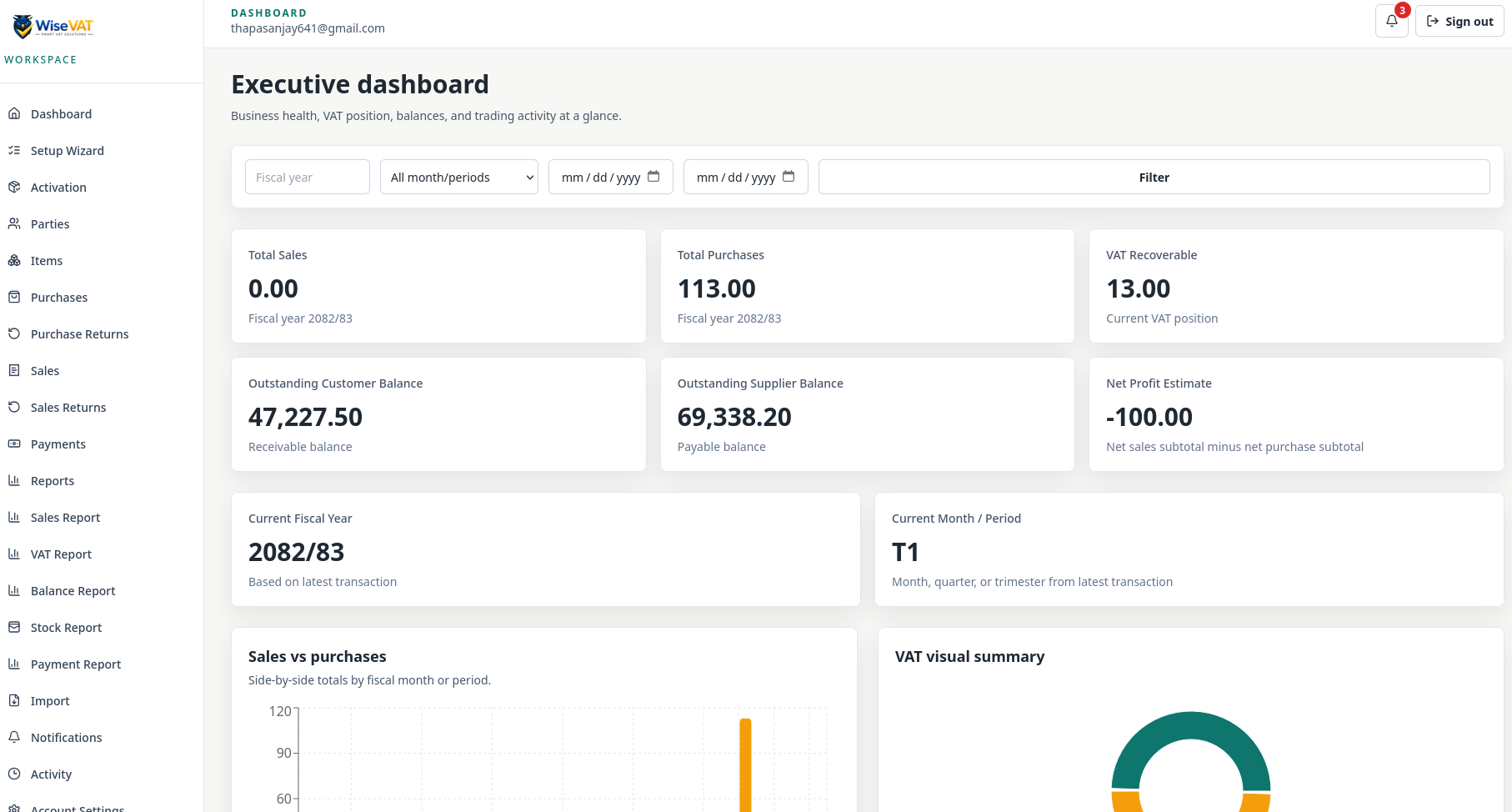Viewport: 1512px width, 812px height.
Task: Click the Items cubes icon
Action: click(x=14, y=260)
